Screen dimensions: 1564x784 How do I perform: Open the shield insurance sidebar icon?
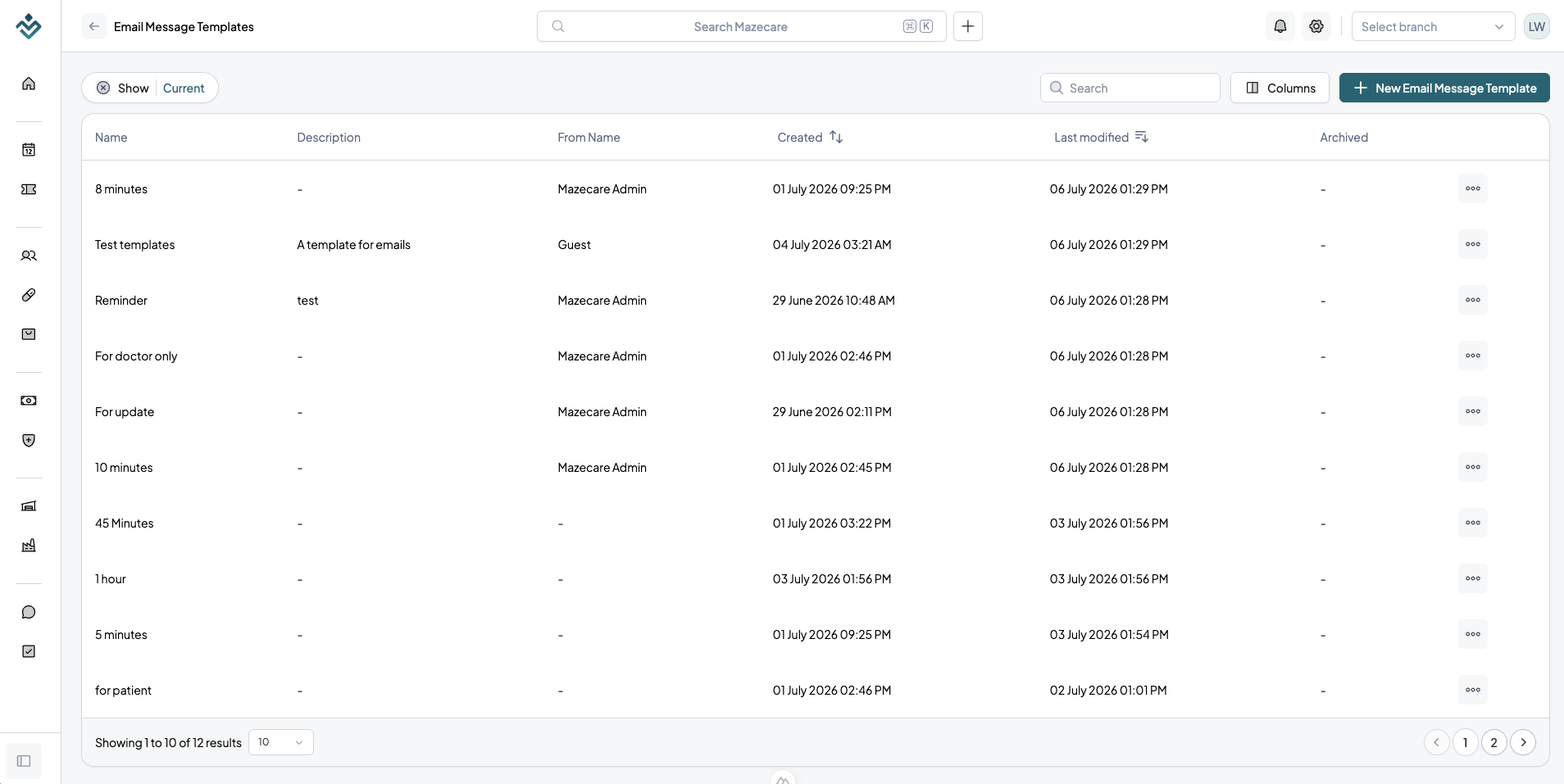[29, 440]
